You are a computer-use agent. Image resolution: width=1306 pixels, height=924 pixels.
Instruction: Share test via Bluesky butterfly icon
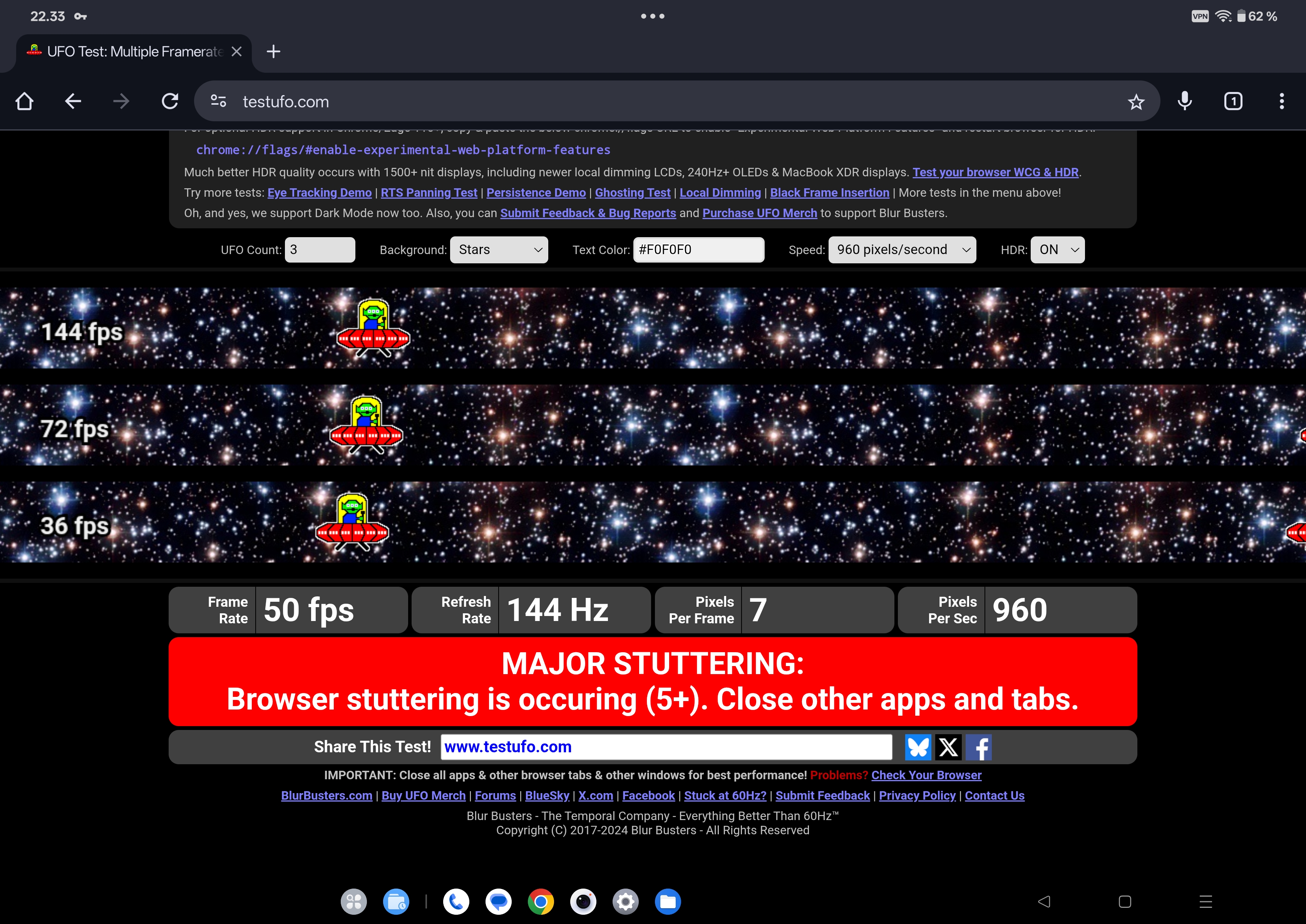[918, 747]
